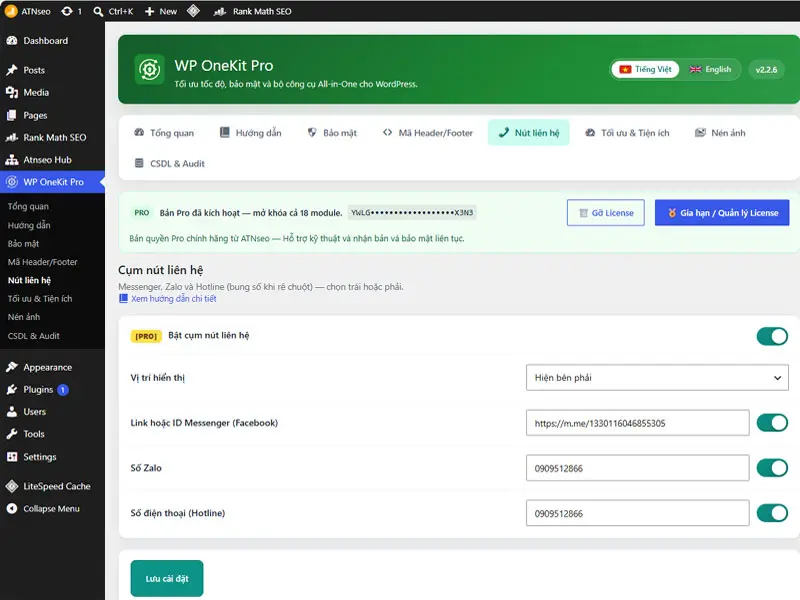Switch to the CSDL & Audit tab

(x=169, y=163)
